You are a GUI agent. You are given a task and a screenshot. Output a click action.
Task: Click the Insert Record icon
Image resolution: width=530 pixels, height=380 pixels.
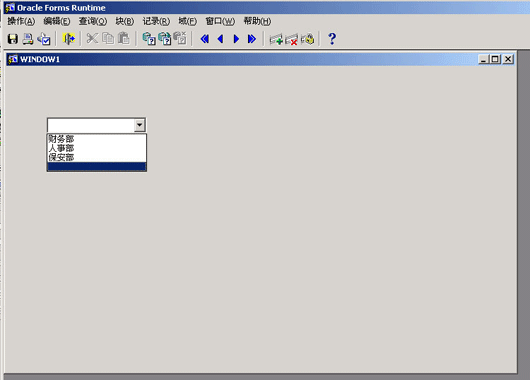point(276,39)
